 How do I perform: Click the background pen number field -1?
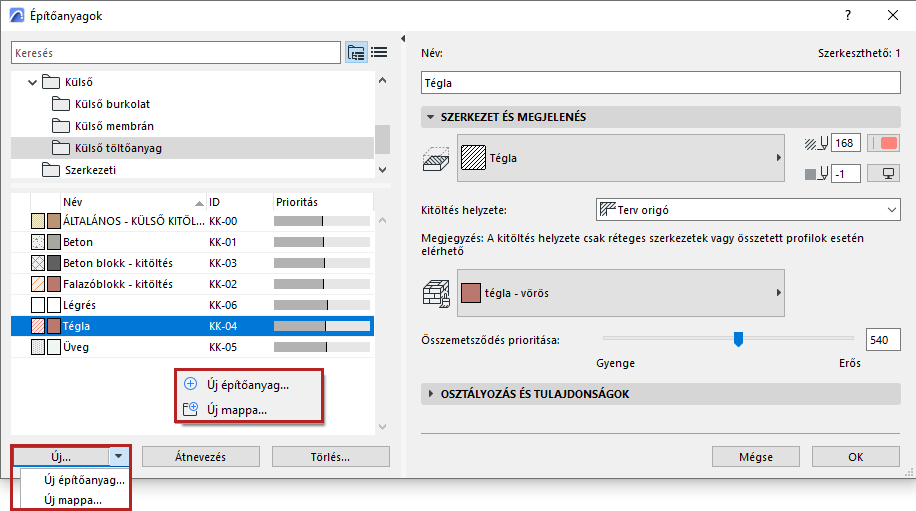845,173
